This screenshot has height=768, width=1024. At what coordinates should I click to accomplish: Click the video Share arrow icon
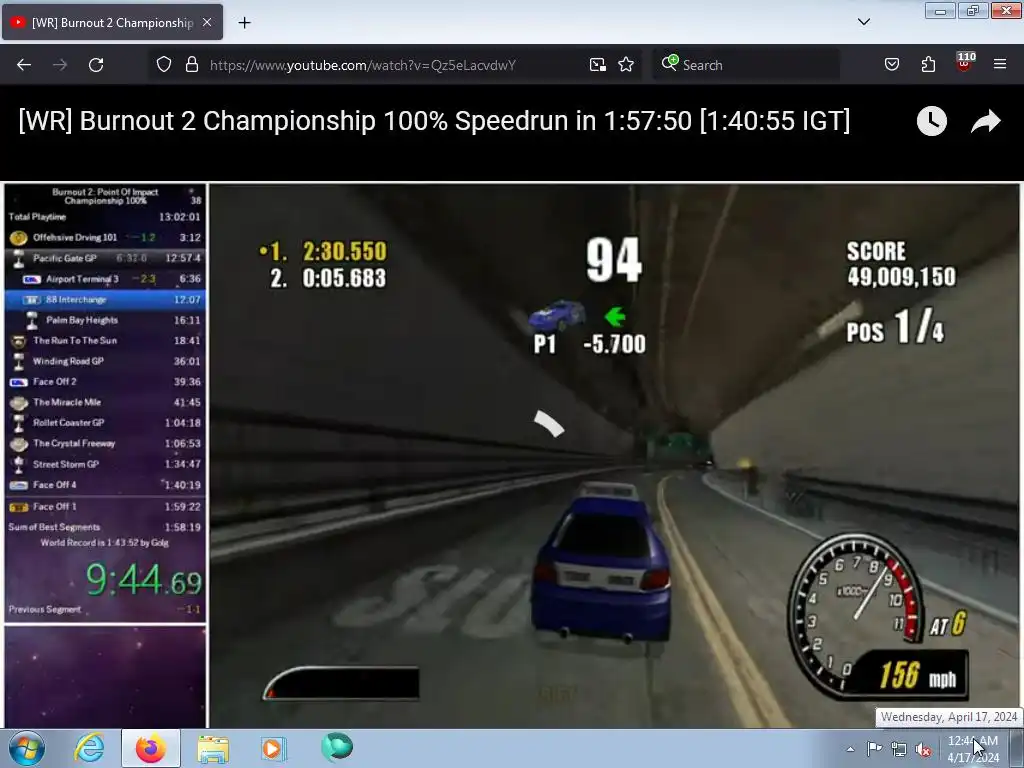985,121
